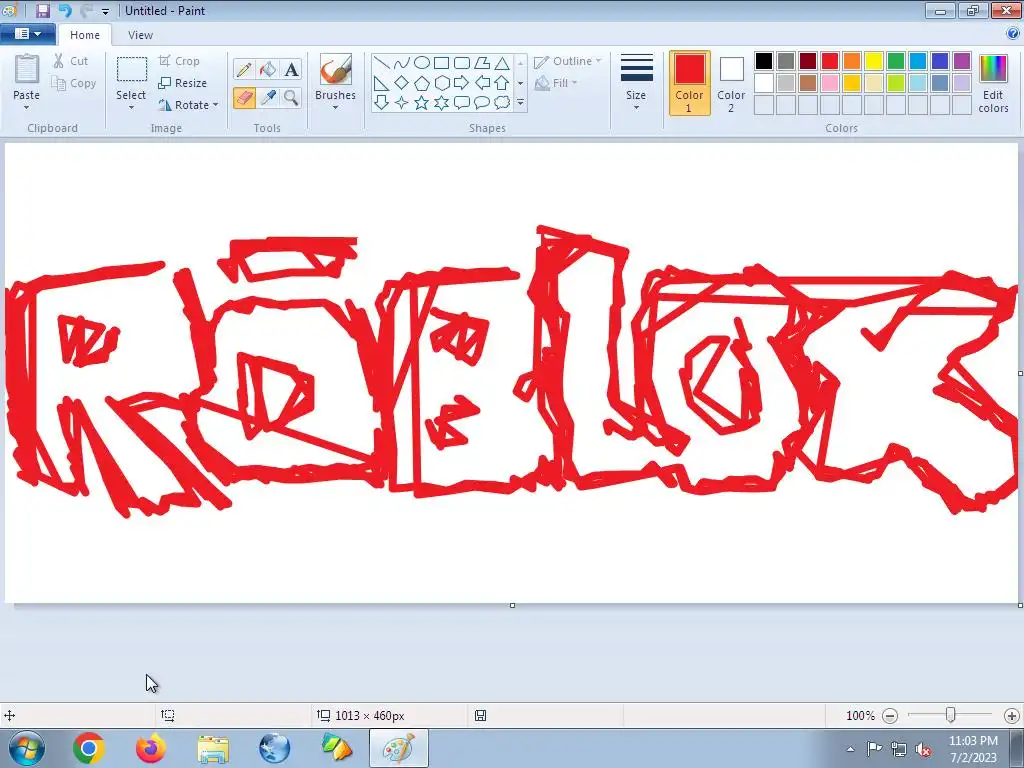Open Paint Help question mark icon

[1013, 33]
